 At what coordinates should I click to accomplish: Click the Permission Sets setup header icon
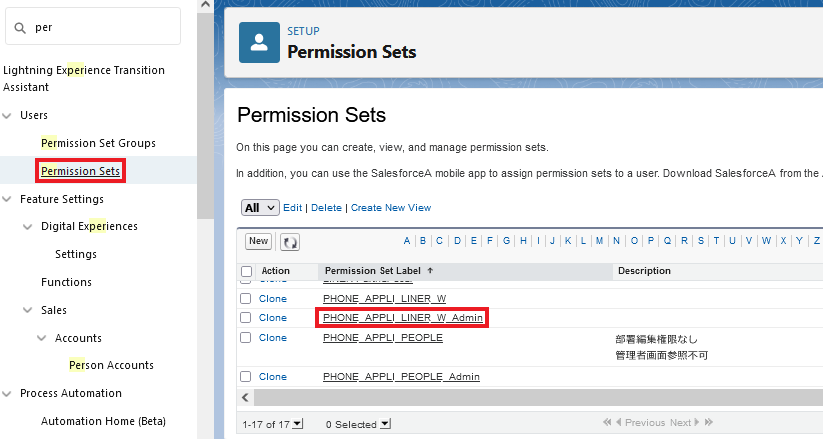click(259, 43)
